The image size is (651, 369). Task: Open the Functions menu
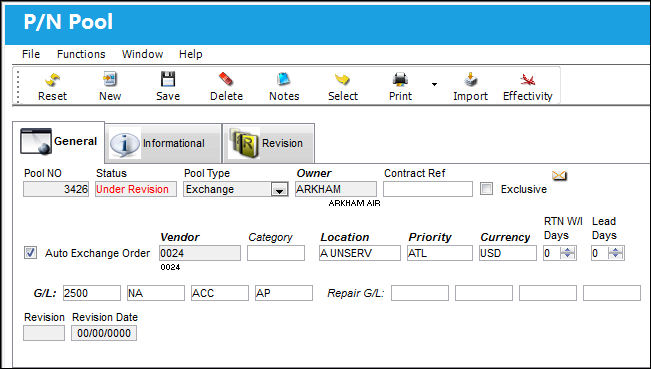(x=81, y=54)
